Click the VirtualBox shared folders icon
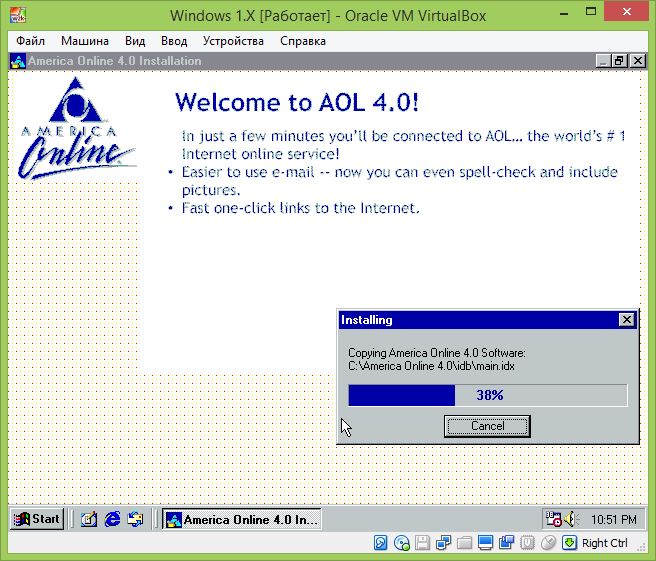656x561 pixels. click(x=464, y=543)
